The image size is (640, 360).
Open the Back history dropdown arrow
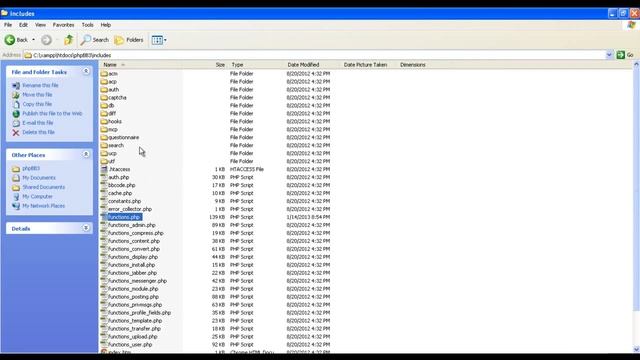click(x=33, y=40)
